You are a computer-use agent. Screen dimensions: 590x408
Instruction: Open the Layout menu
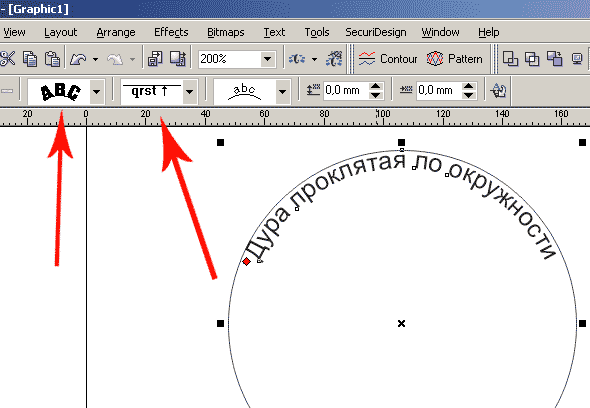coord(61,32)
